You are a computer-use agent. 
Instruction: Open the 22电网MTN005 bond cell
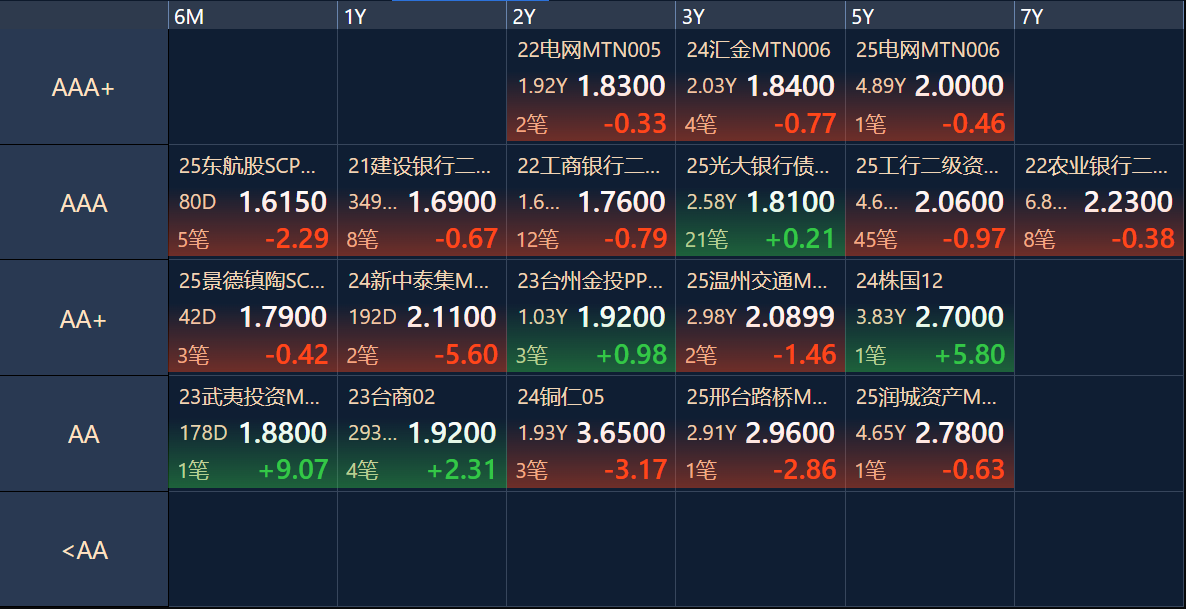coord(591,87)
